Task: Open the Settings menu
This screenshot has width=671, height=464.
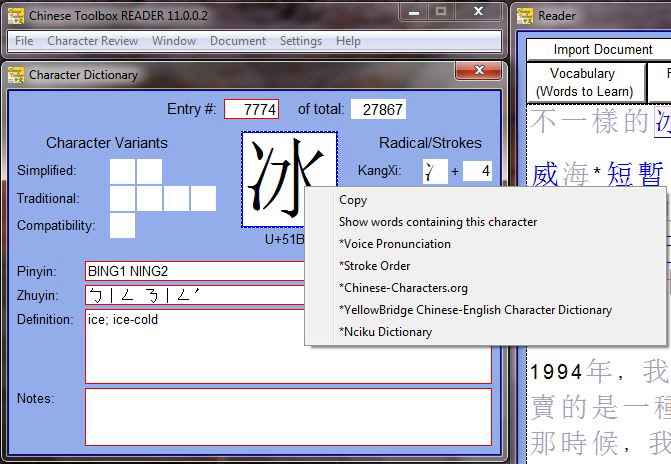Action: [300, 41]
